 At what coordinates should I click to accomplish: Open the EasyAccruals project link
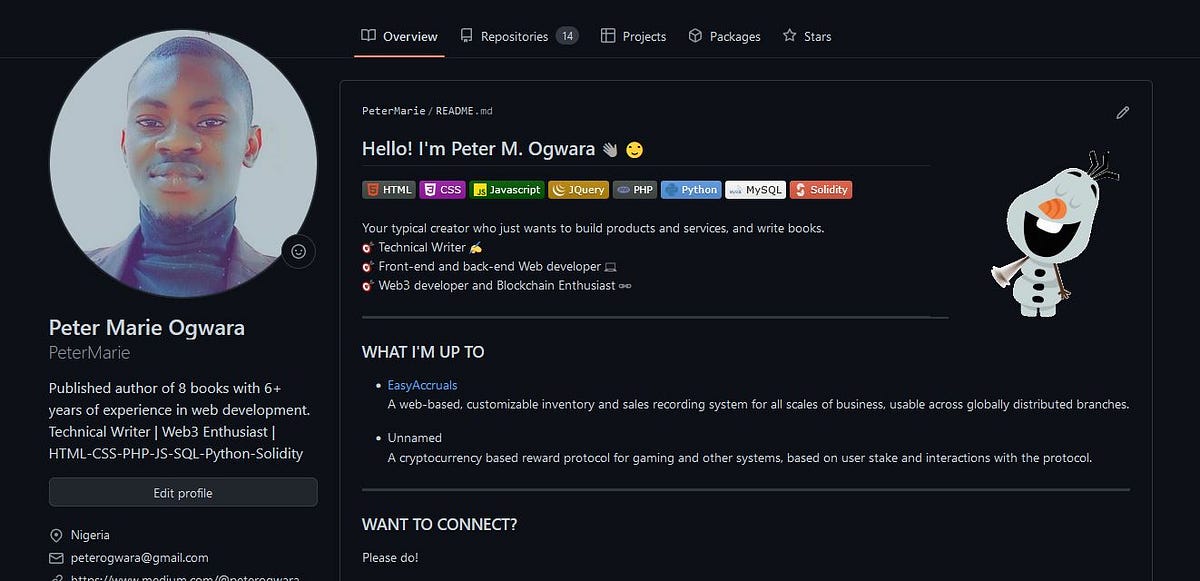[x=421, y=384]
